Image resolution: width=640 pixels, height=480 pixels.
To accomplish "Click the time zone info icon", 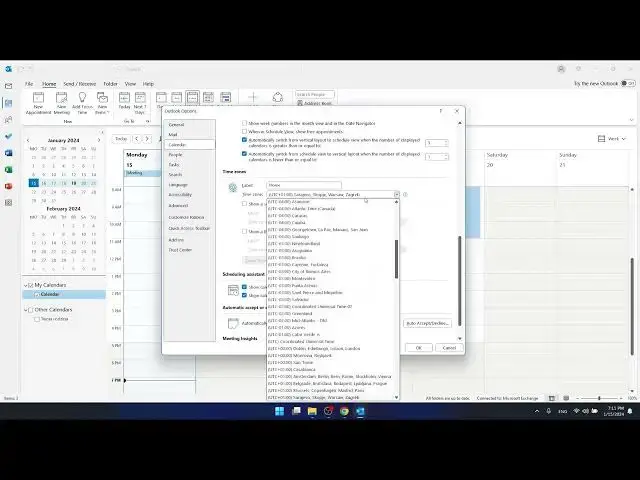I will 405,195.
